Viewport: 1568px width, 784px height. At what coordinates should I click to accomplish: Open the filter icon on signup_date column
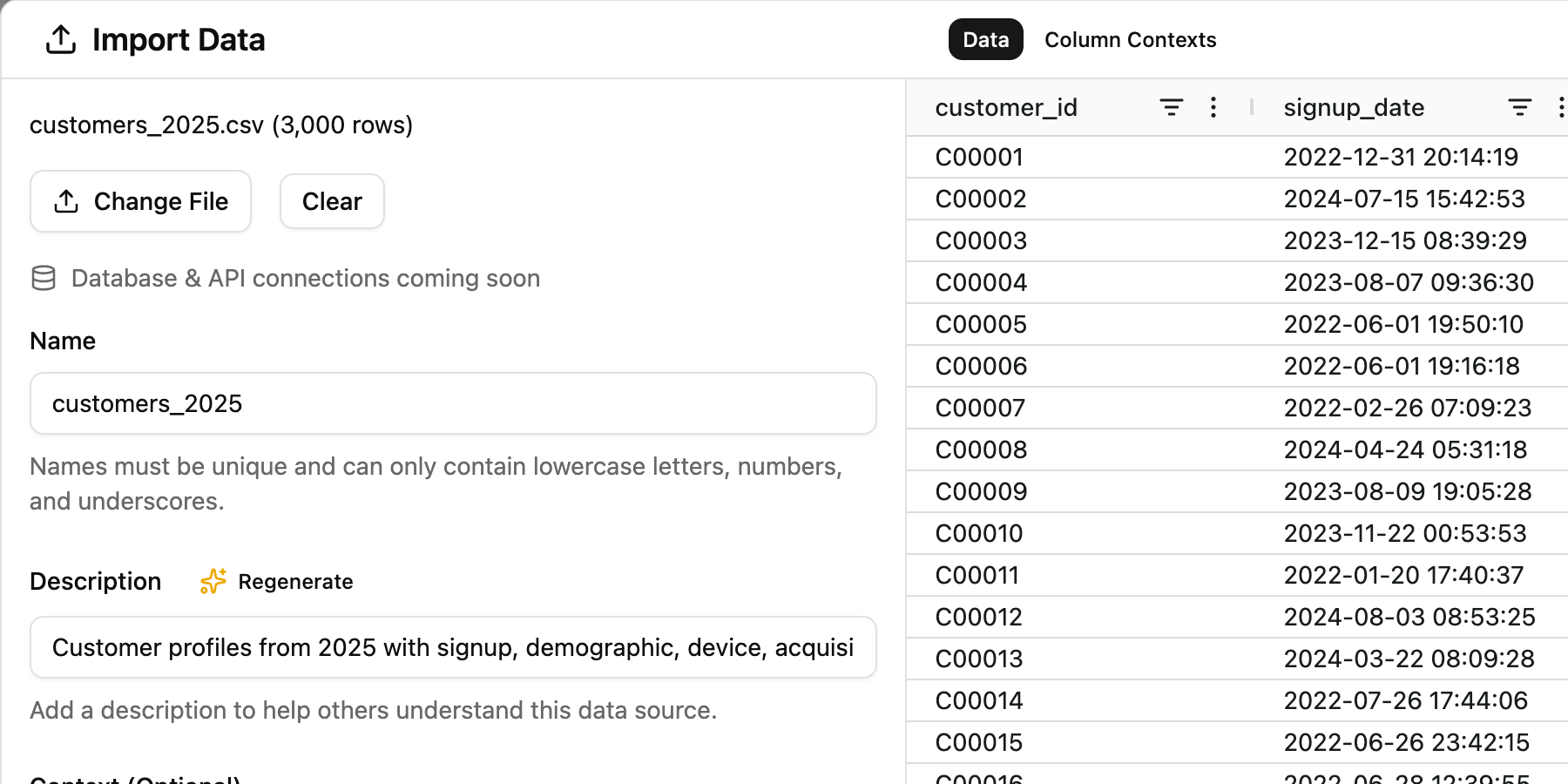1519,107
